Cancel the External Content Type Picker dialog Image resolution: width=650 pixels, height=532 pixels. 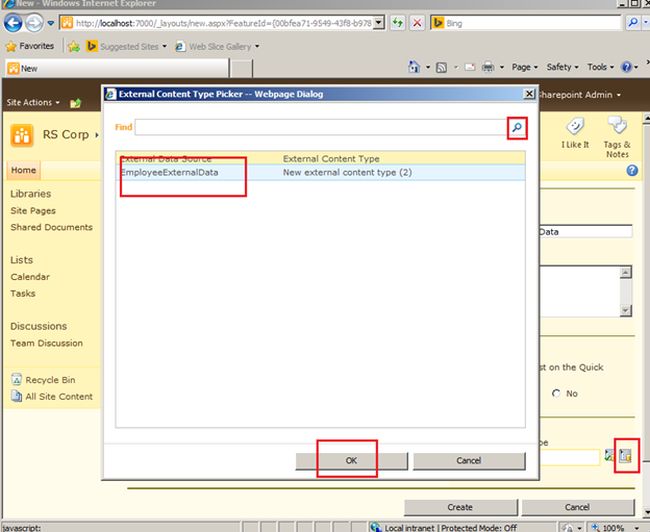coord(469,461)
